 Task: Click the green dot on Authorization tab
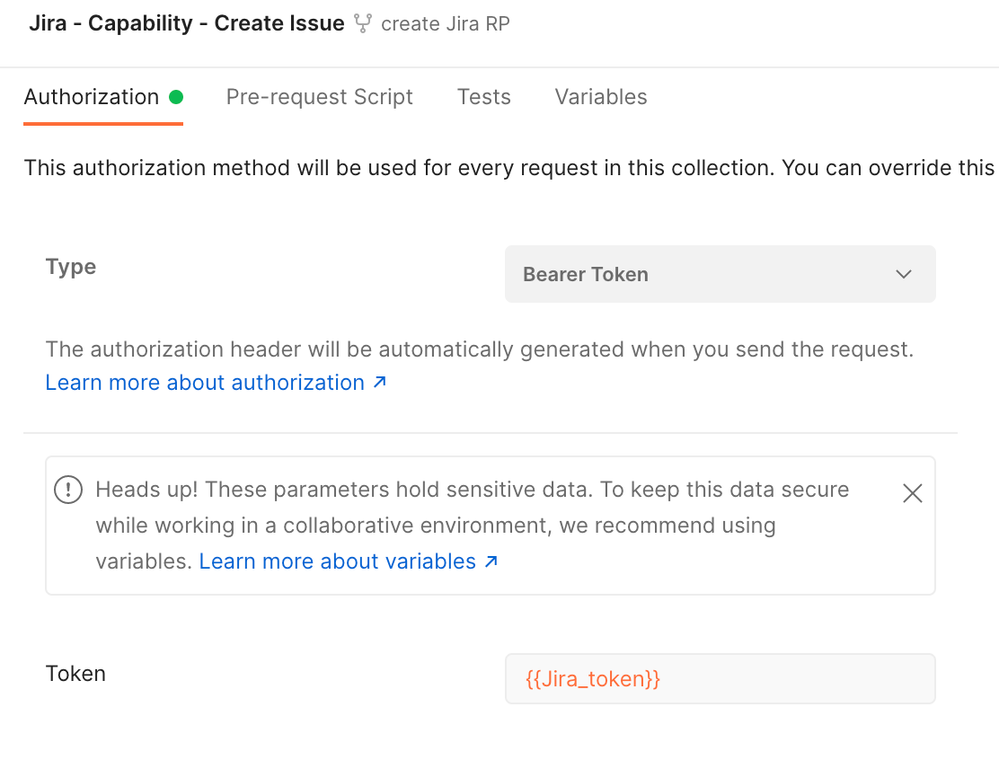pyautogui.click(x=176, y=97)
